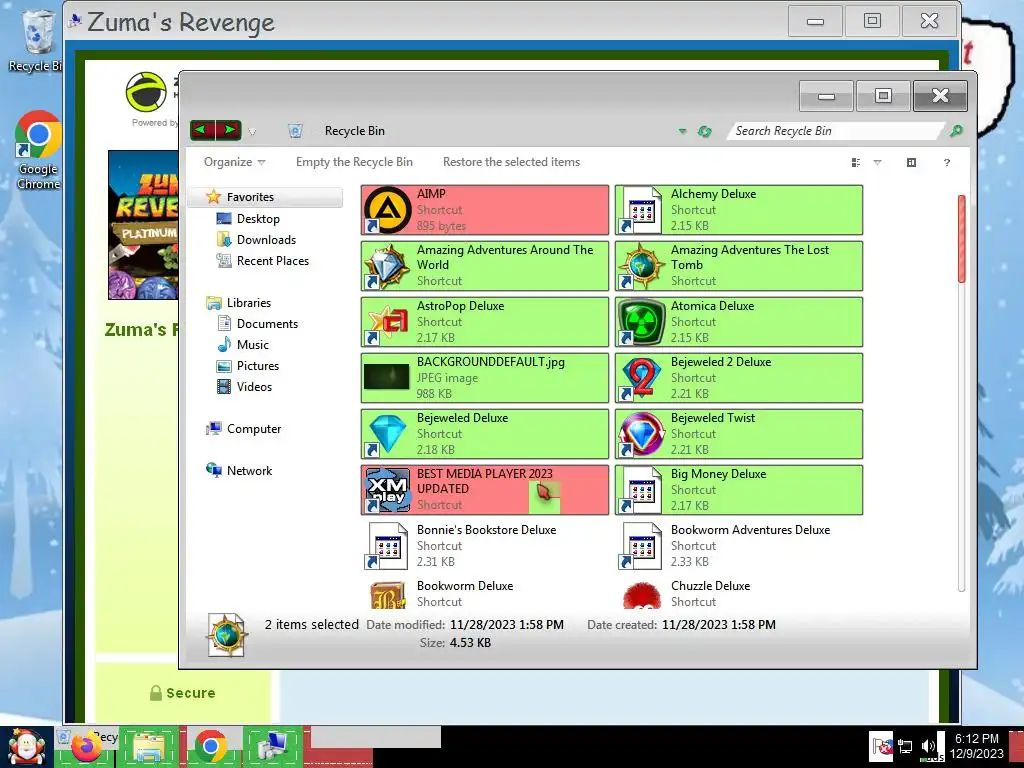The width and height of the screenshot is (1024, 768).
Task: Click the volume speaker tray icon
Action: coord(928,746)
